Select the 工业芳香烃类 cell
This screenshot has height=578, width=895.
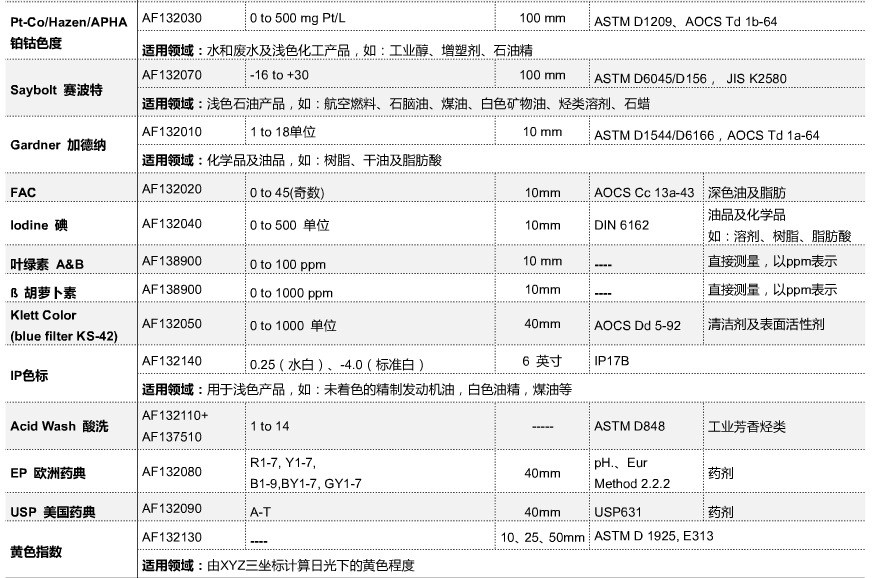[747, 427]
